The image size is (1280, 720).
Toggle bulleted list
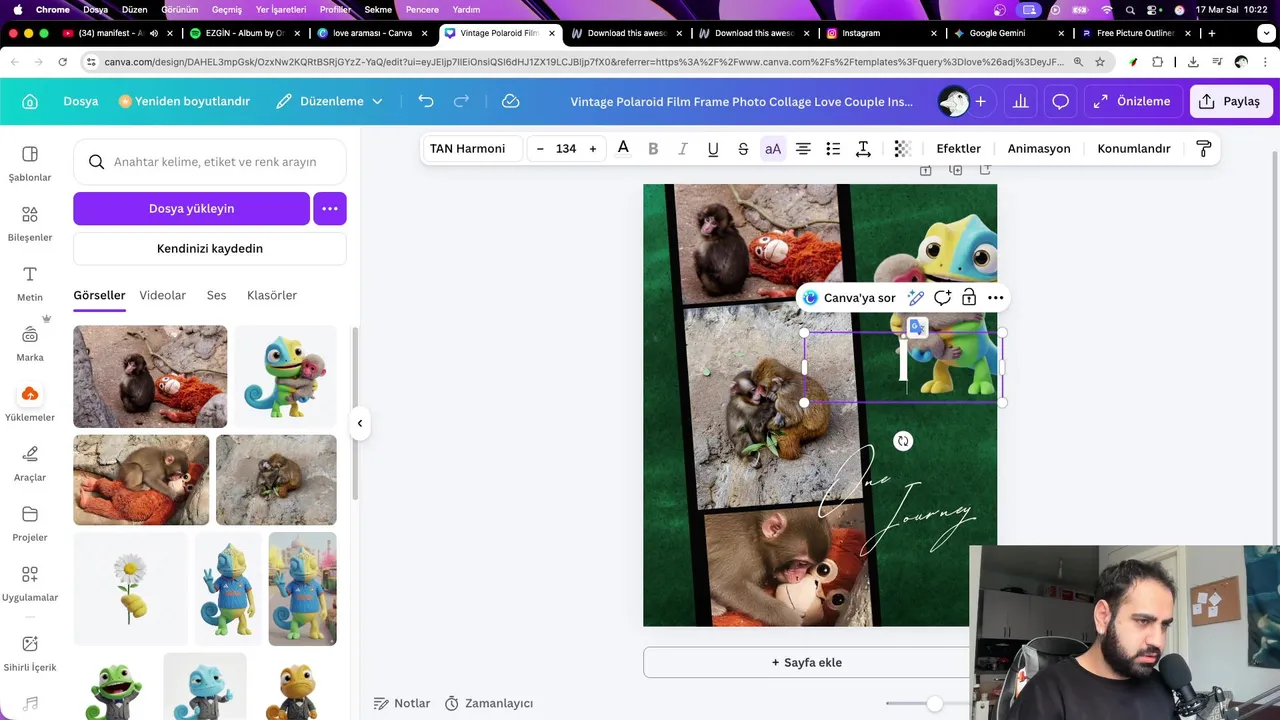pyautogui.click(x=833, y=148)
